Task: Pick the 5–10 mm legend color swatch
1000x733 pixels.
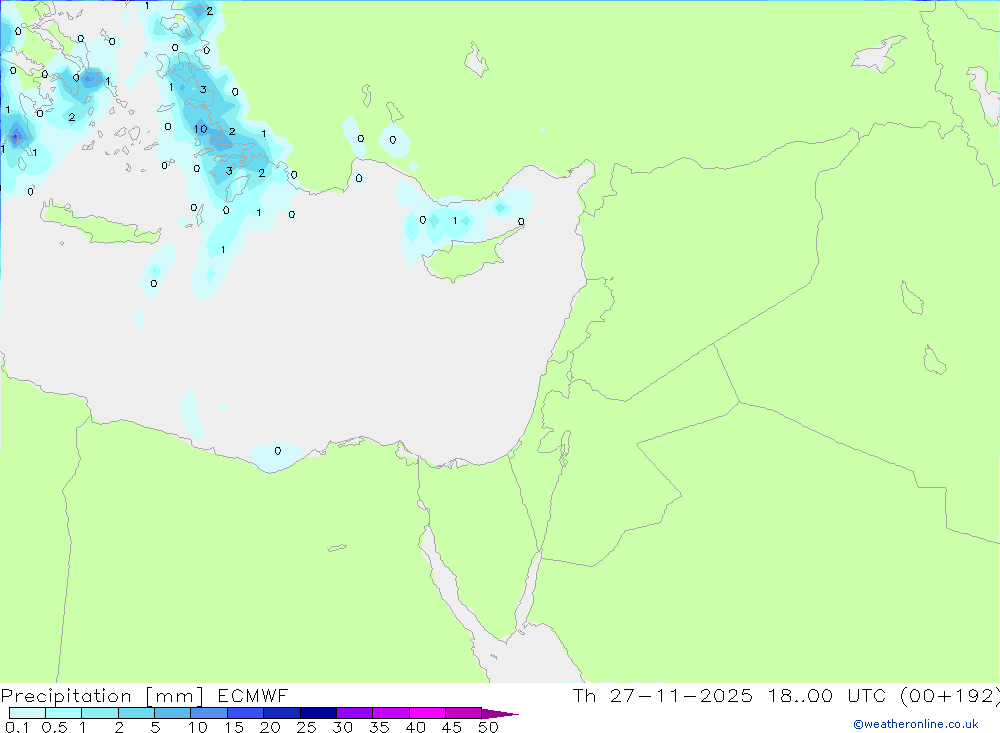Action: click(172, 713)
